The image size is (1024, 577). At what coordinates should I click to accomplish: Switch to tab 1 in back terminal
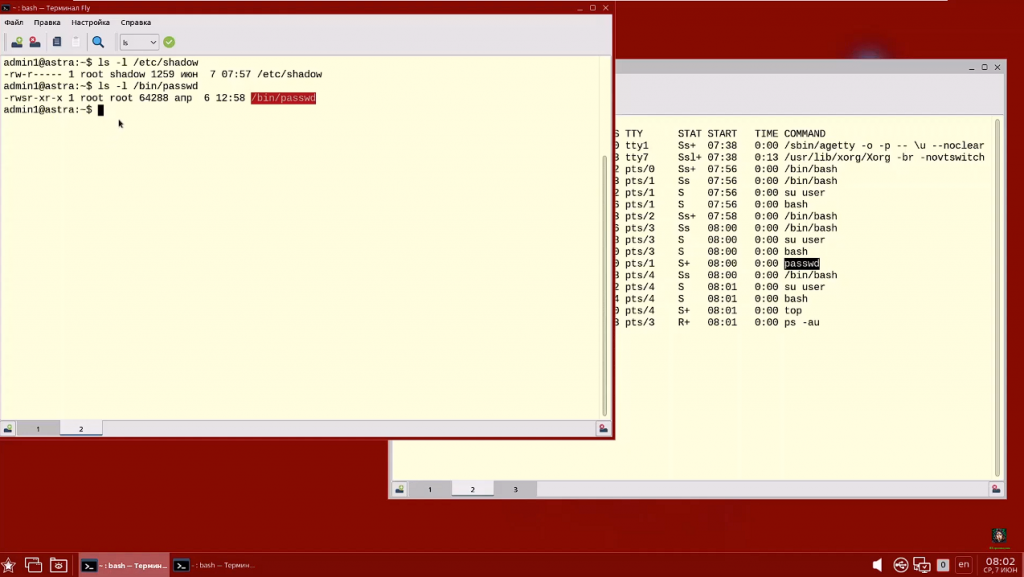coord(430,490)
